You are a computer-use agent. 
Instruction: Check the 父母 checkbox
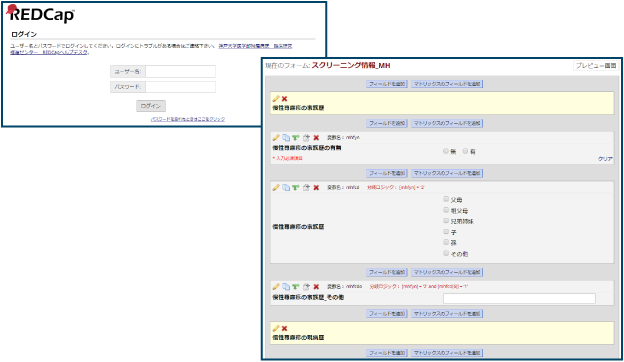pyautogui.click(x=446, y=199)
